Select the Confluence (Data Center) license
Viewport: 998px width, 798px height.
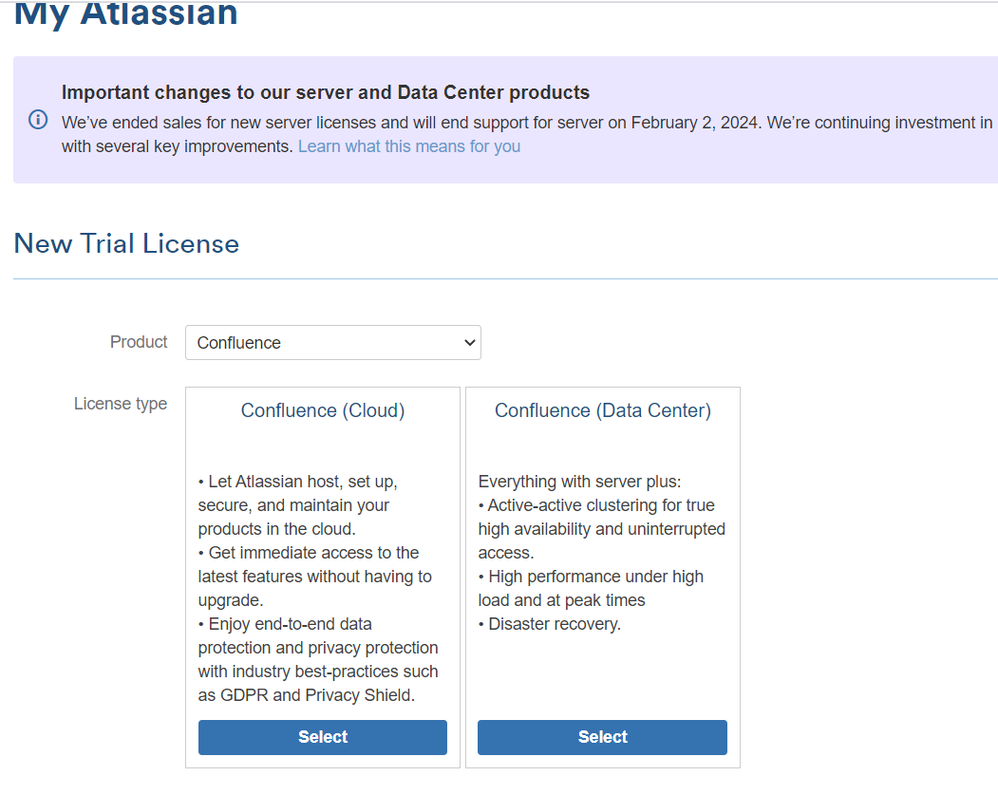pyautogui.click(x=602, y=737)
